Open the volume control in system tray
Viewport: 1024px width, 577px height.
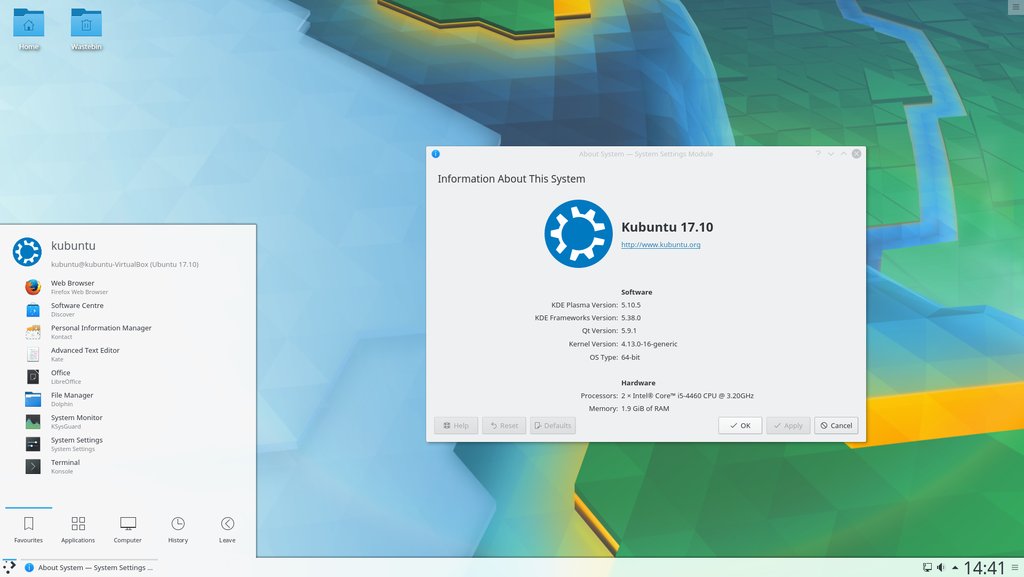click(941, 568)
